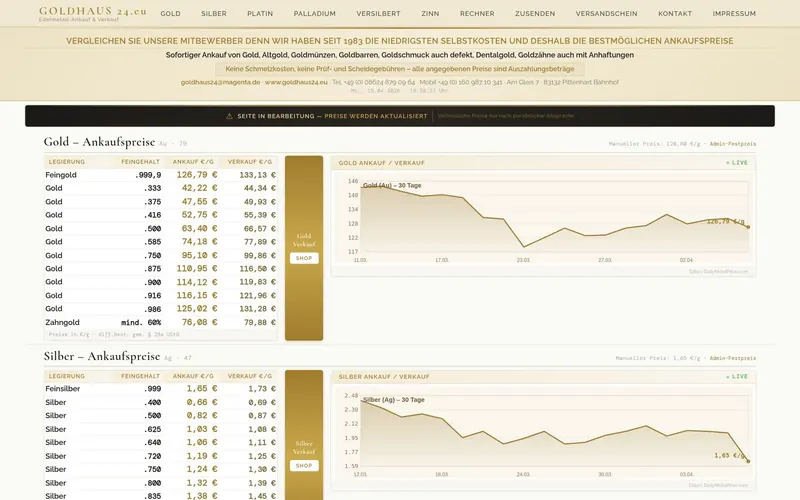Select Feinsilber Ankauf price 1,65 €
800x500 pixels.
(202, 389)
